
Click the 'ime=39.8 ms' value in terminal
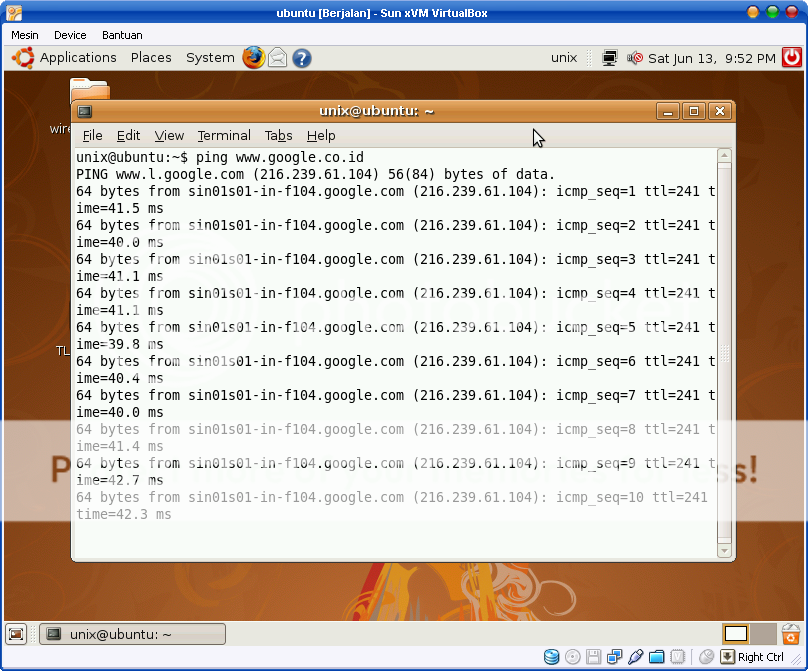pos(120,344)
